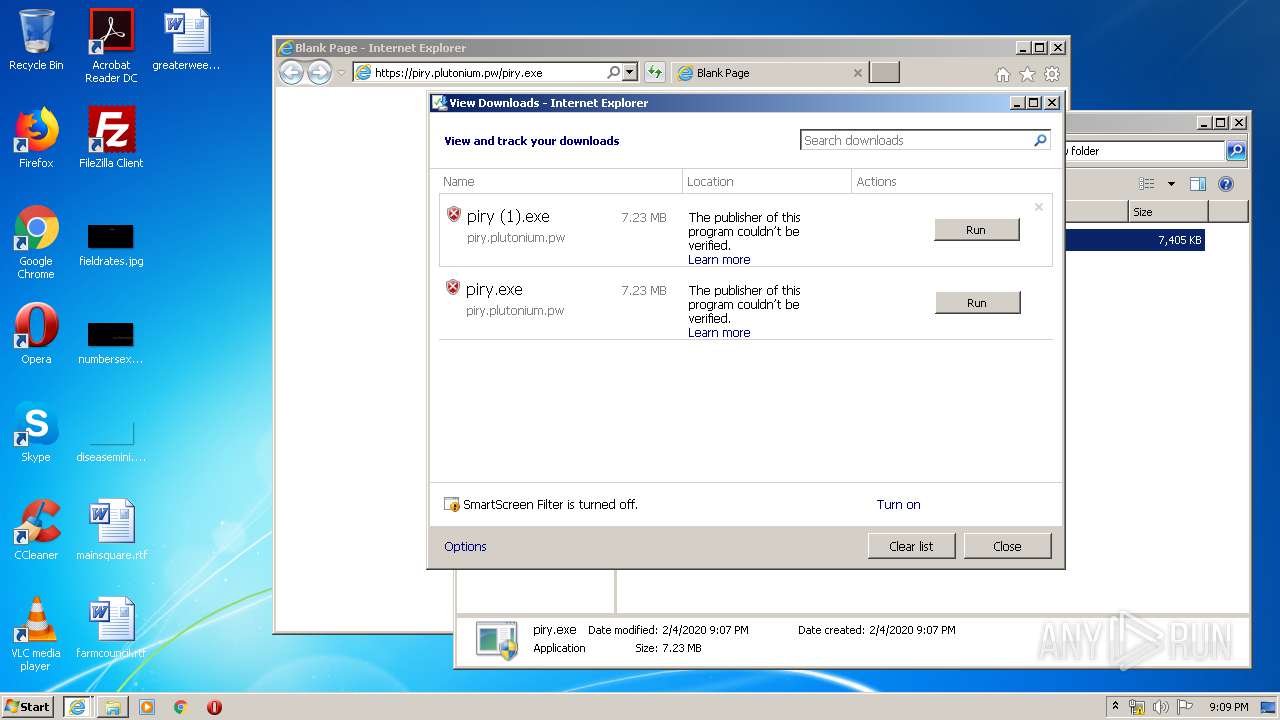Open Learn more for piry (1).exe
1280x720 pixels.
coord(719,260)
